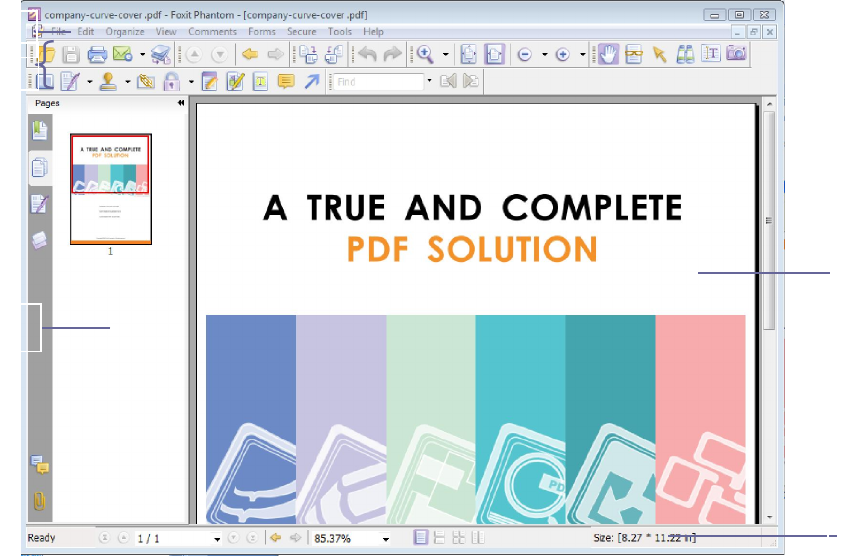Image resolution: width=865 pixels, height=560 pixels.
Task: Click the Stamp tool icon
Action: point(108,82)
